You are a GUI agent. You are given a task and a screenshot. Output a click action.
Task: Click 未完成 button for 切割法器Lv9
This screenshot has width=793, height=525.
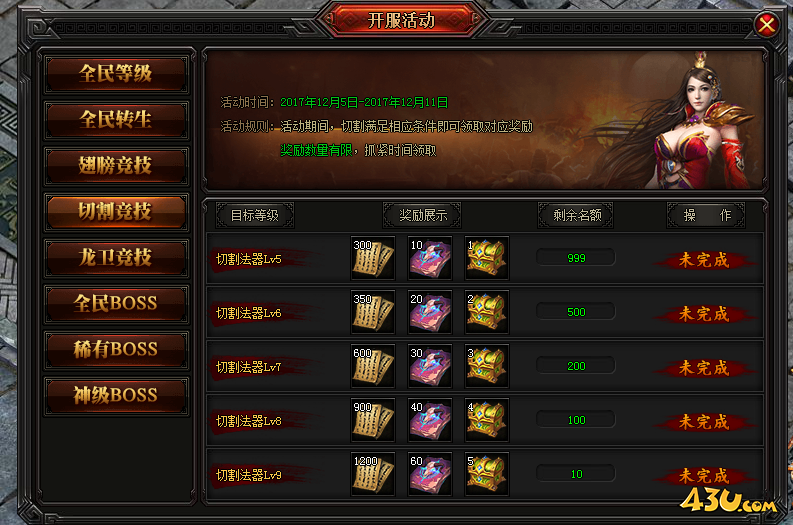click(704, 476)
